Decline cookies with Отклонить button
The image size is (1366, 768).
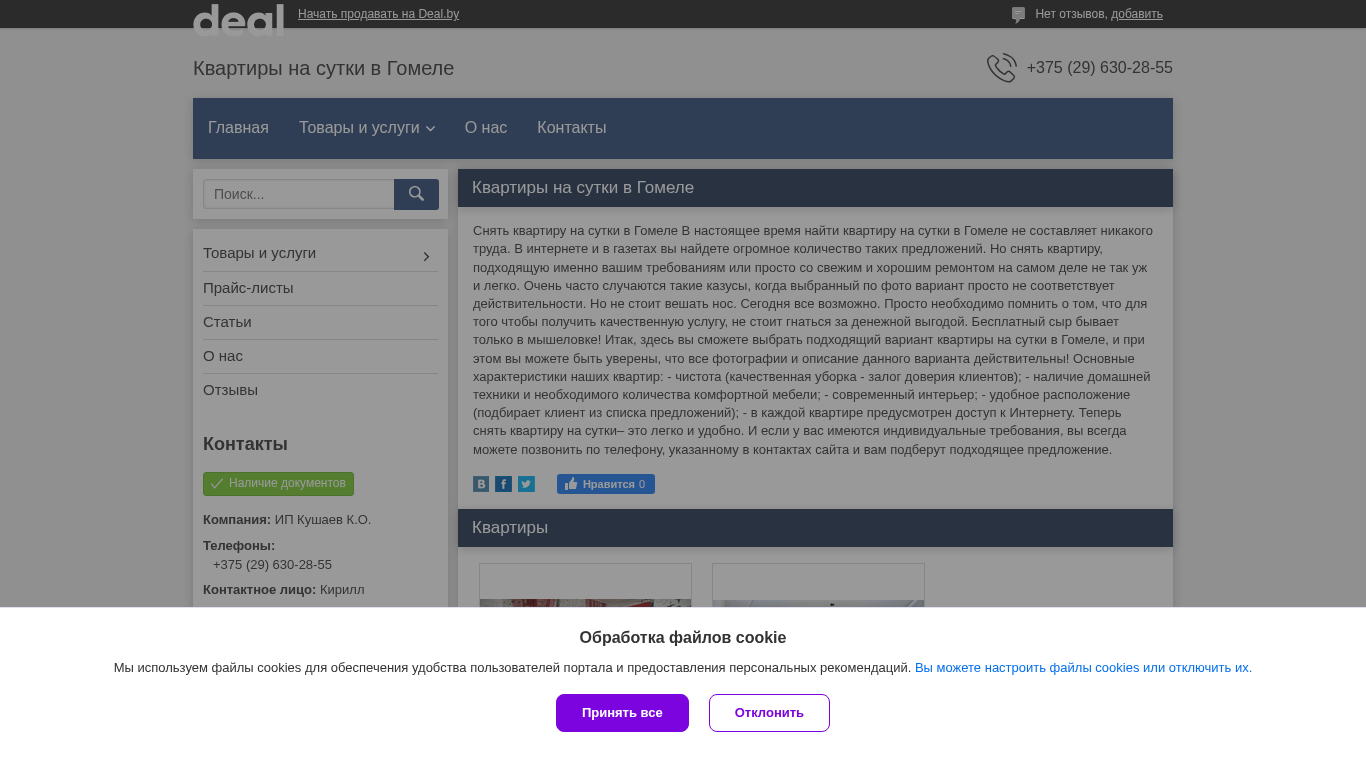tap(769, 713)
